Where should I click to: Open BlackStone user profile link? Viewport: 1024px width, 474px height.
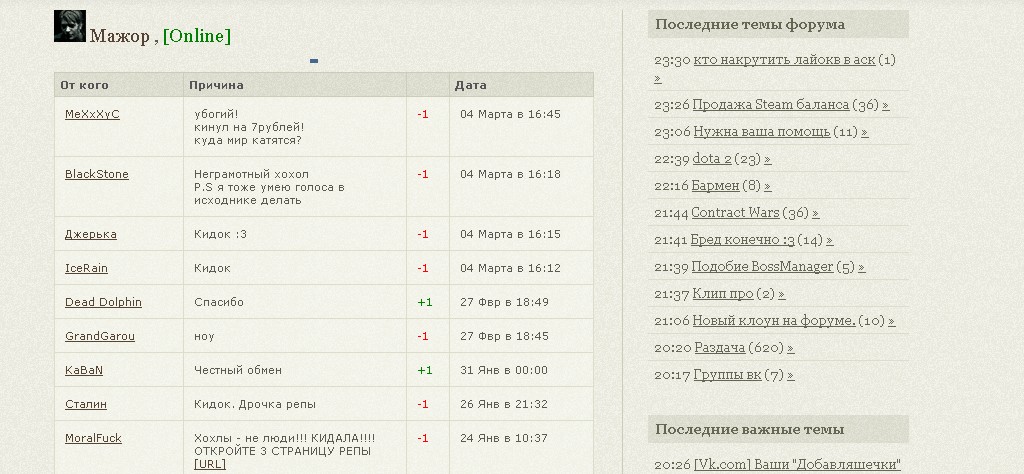coord(97,174)
